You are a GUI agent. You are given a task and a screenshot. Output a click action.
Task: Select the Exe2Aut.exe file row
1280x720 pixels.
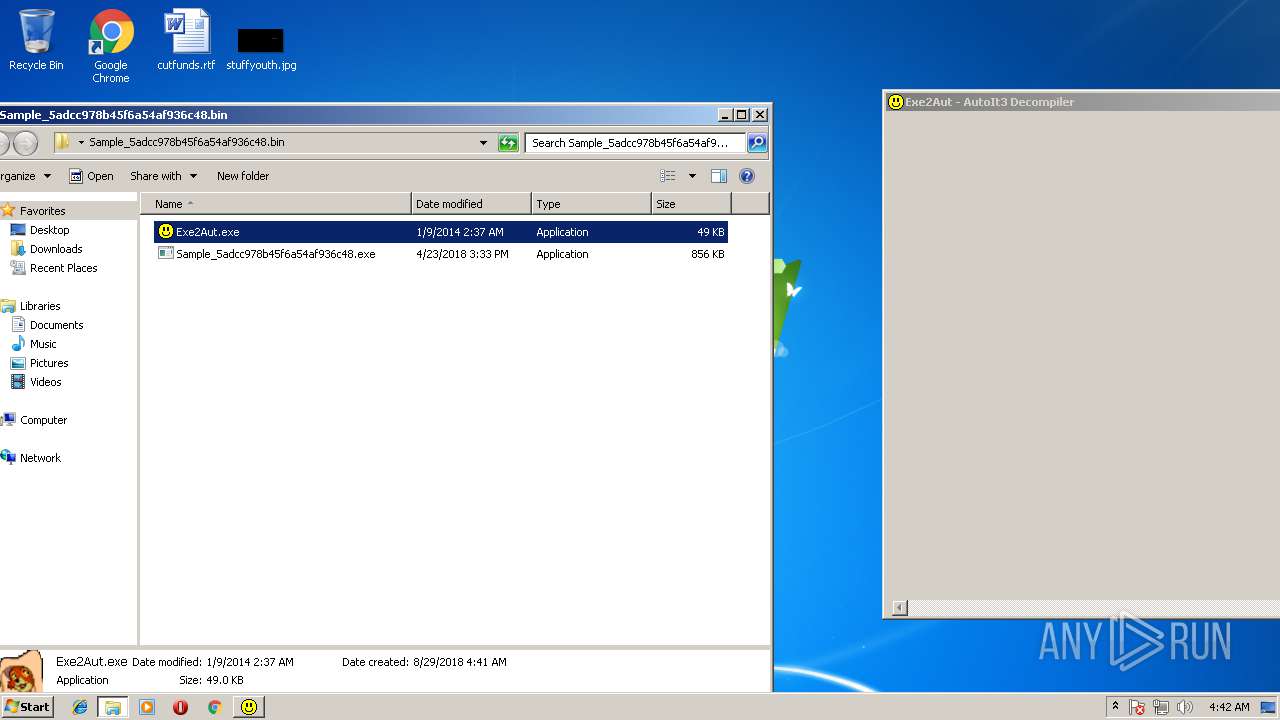441,232
